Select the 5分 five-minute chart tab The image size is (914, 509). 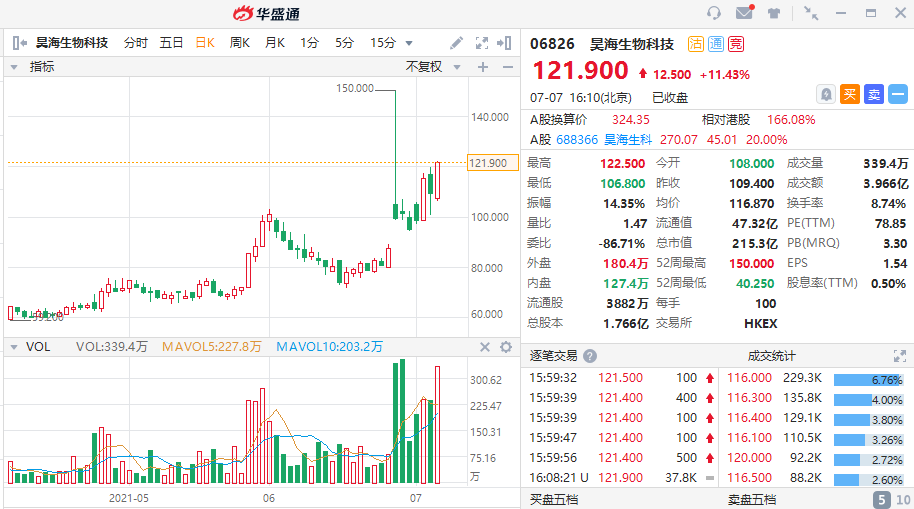(344, 43)
